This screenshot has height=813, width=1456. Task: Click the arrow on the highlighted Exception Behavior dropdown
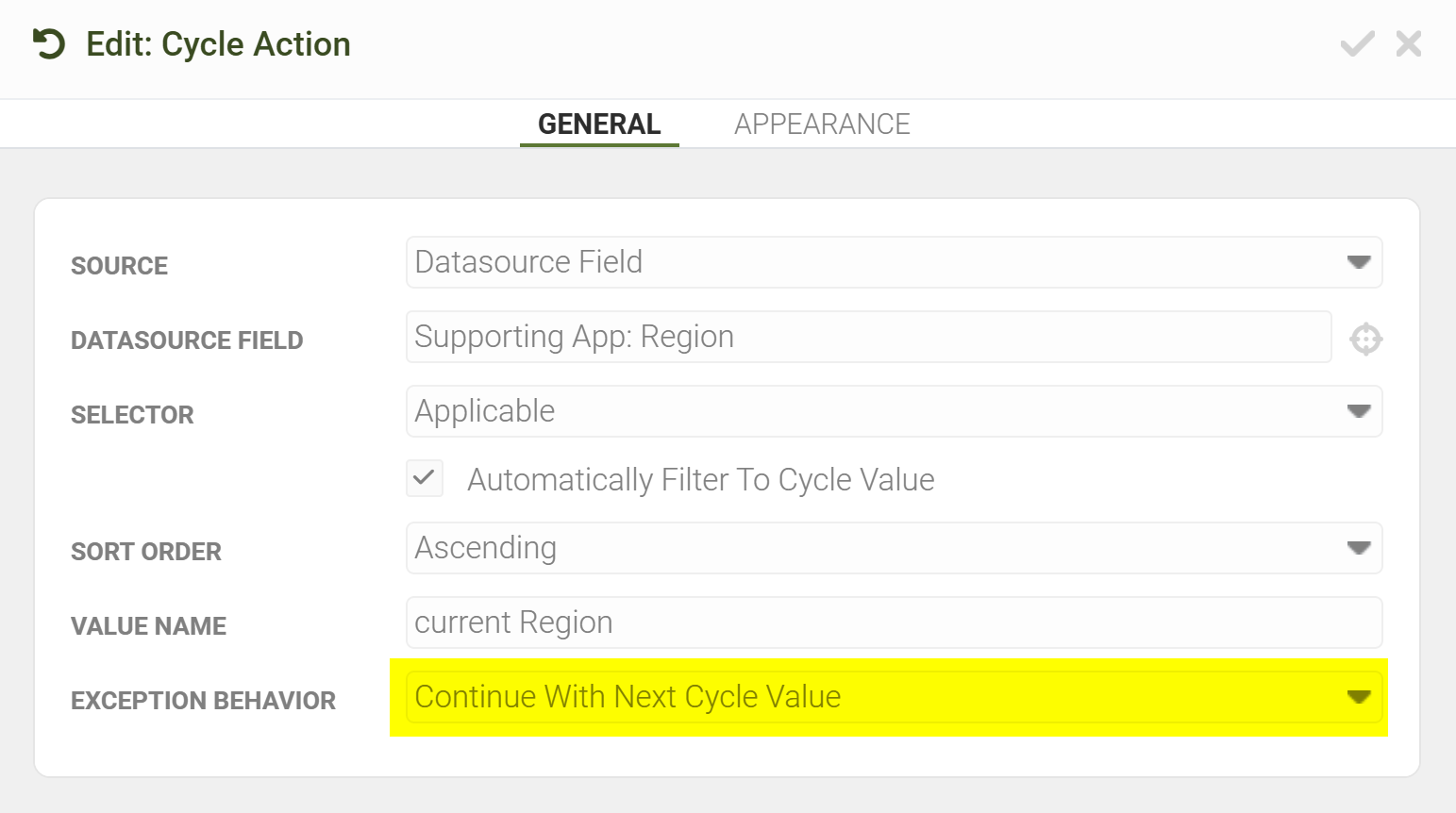point(1359,697)
